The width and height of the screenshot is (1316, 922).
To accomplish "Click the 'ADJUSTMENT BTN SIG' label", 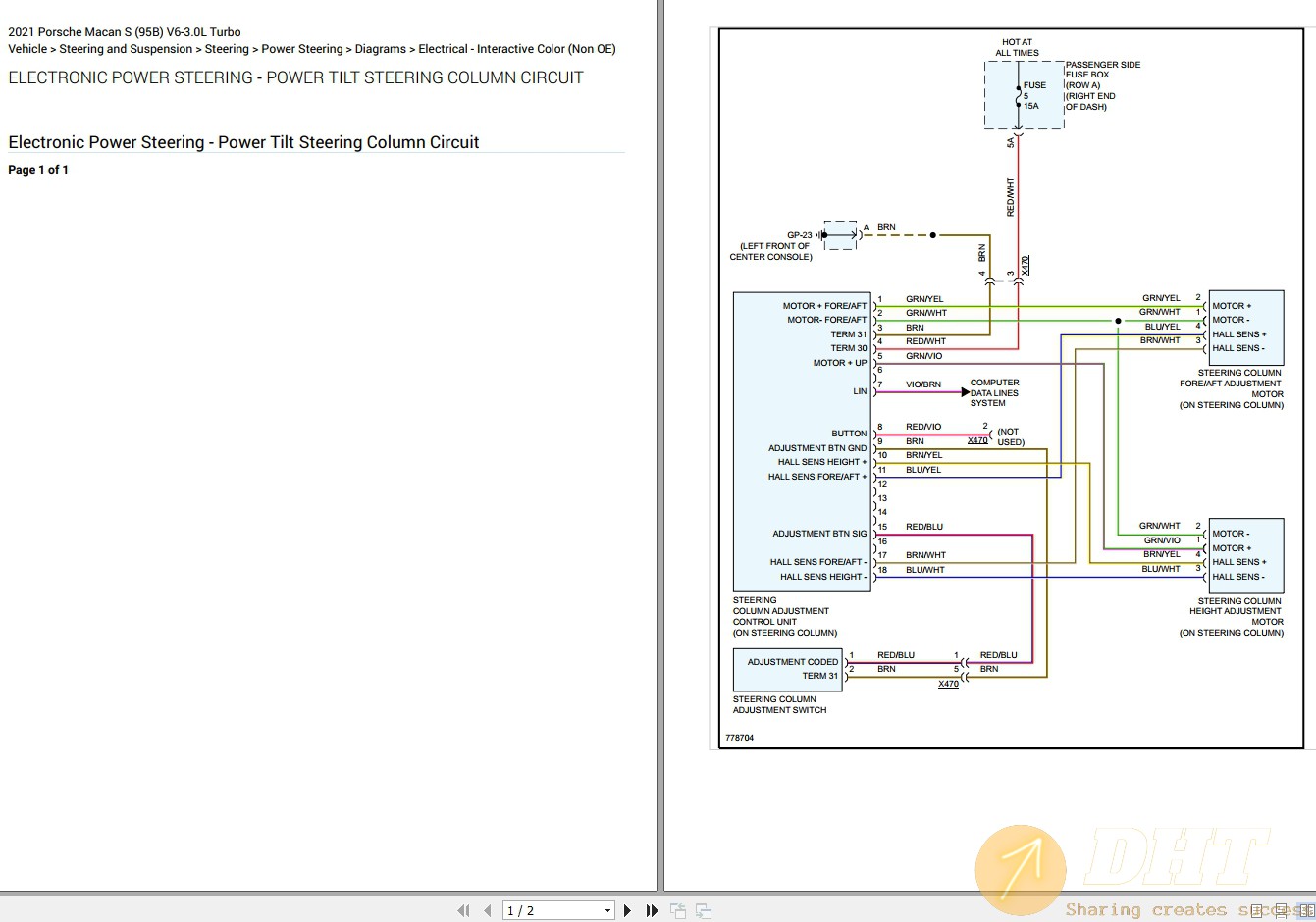I will 819,534.
